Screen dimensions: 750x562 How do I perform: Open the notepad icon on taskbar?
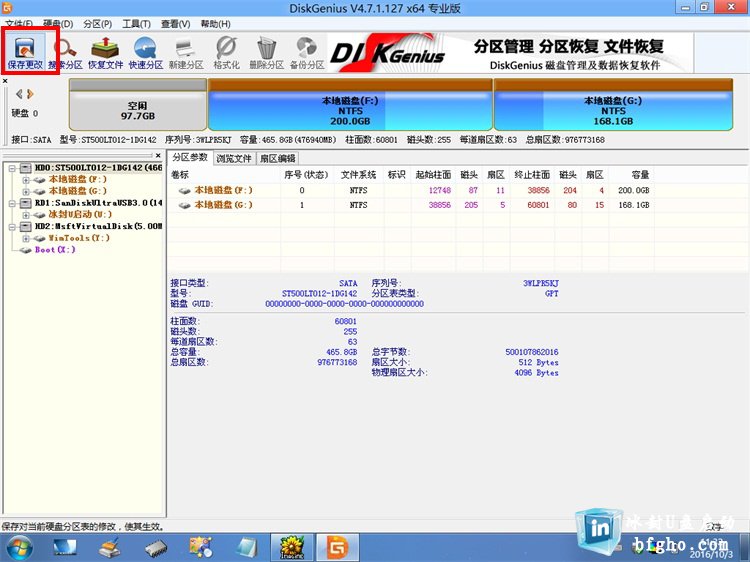tap(247, 548)
